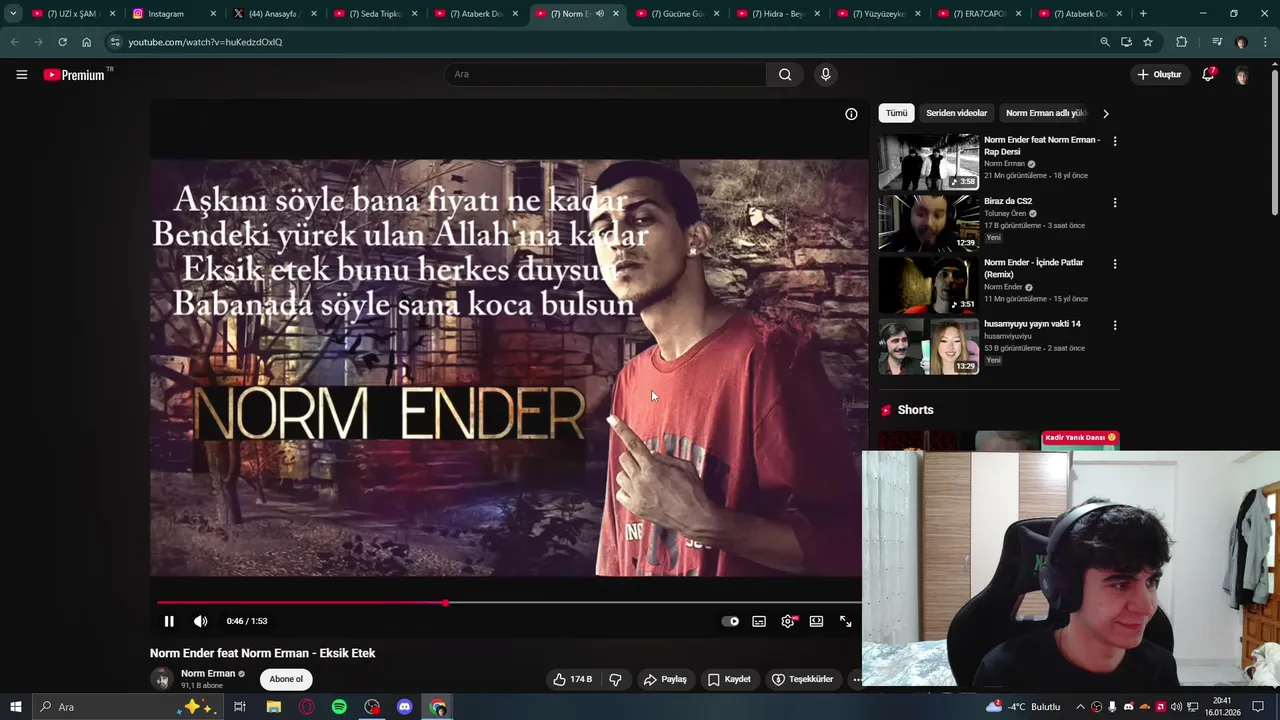1280x720 pixels.
Task: Open Opera GX from the taskbar
Action: pyautogui.click(x=306, y=707)
